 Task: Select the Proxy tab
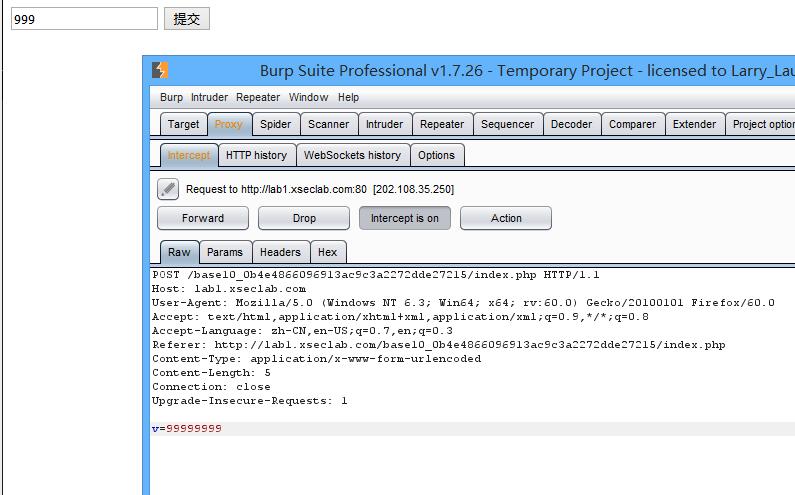229,124
